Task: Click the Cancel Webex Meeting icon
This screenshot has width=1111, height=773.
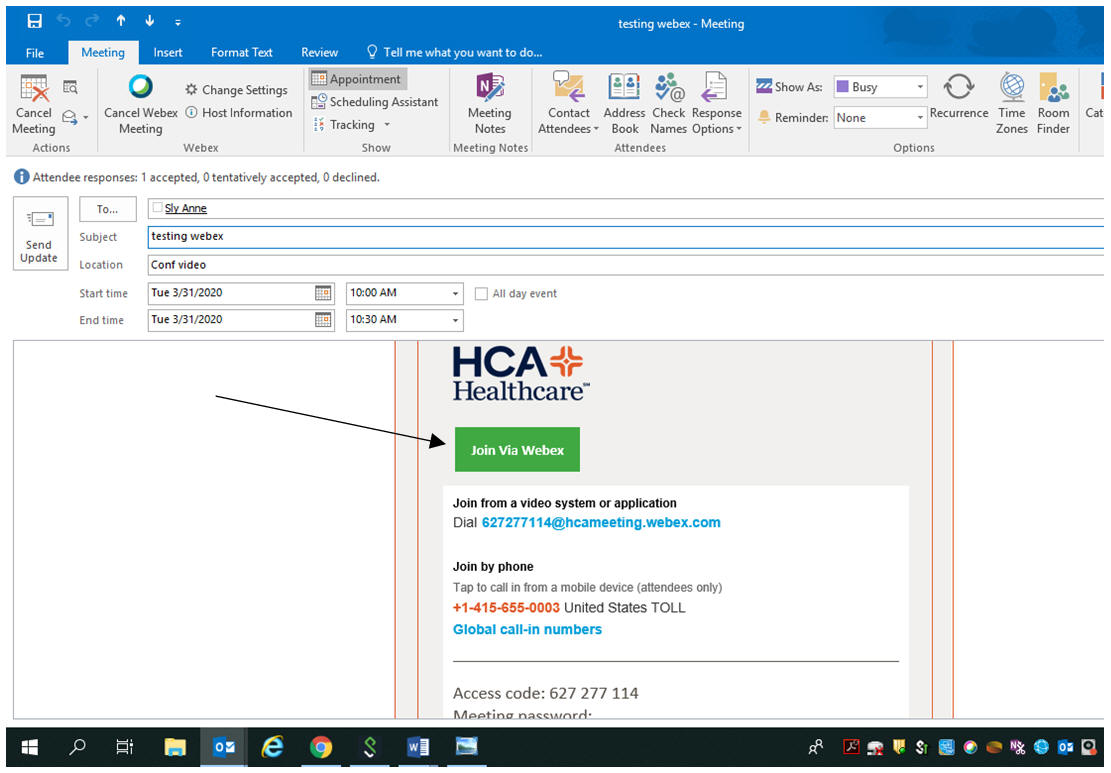Action: (x=141, y=88)
